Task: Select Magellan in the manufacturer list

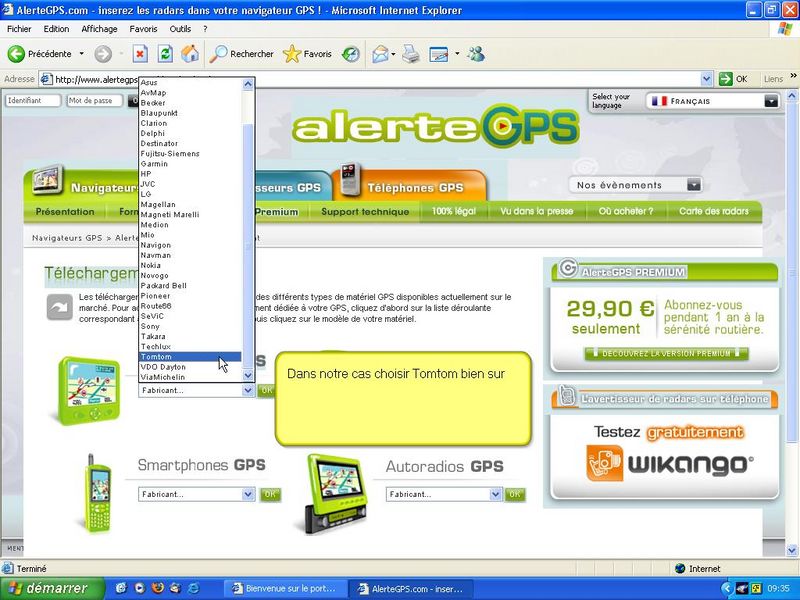Action: tap(190, 204)
